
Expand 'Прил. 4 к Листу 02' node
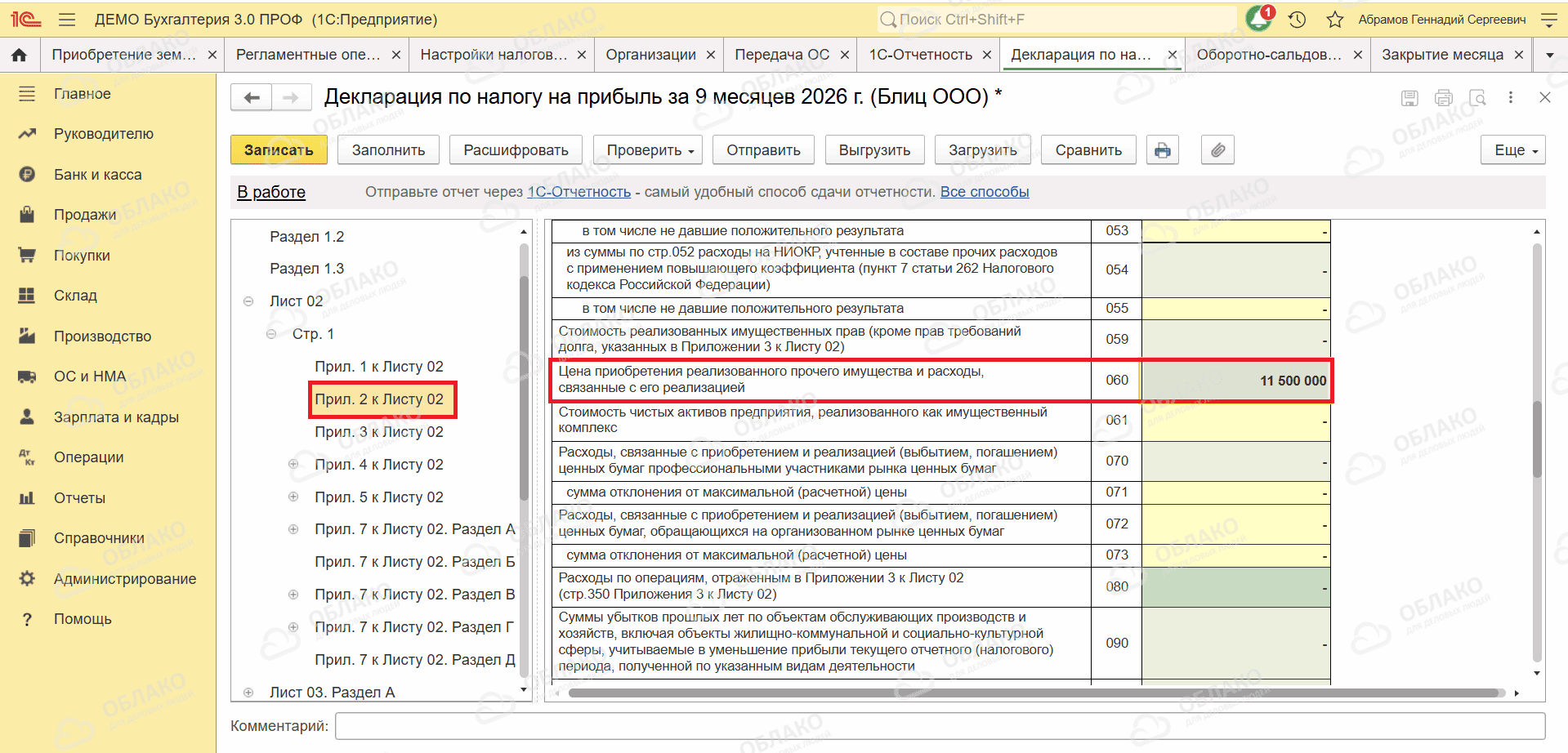(x=293, y=464)
